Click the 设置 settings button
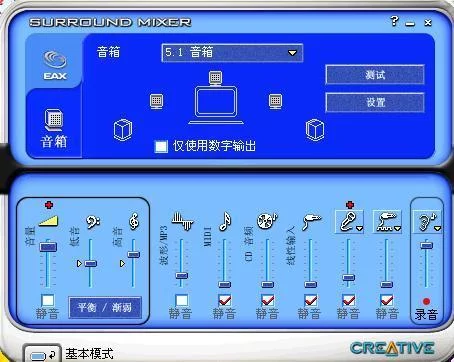The height and width of the screenshot is (362, 454). [375, 102]
